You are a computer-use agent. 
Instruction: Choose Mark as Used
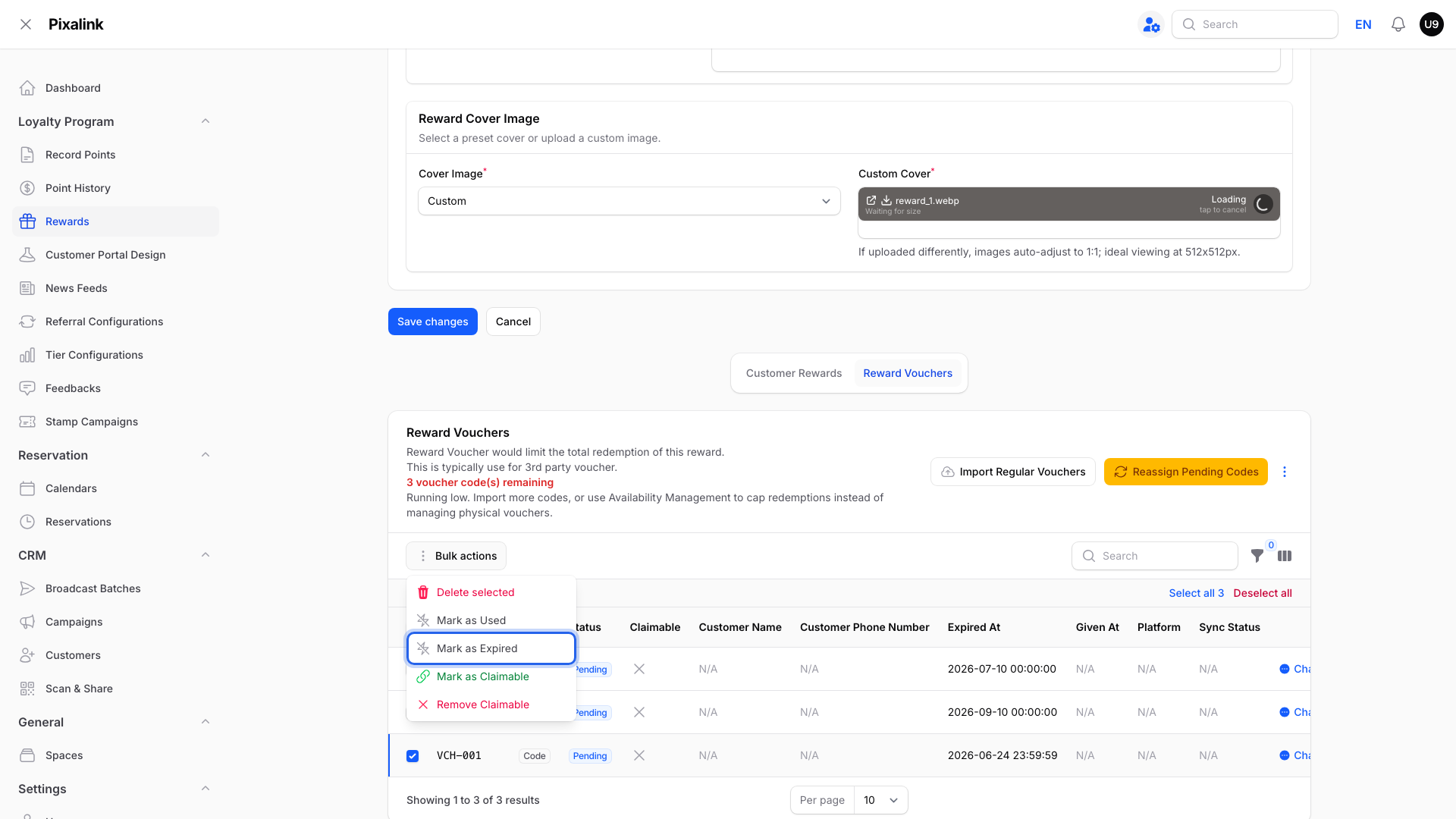[491, 620]
